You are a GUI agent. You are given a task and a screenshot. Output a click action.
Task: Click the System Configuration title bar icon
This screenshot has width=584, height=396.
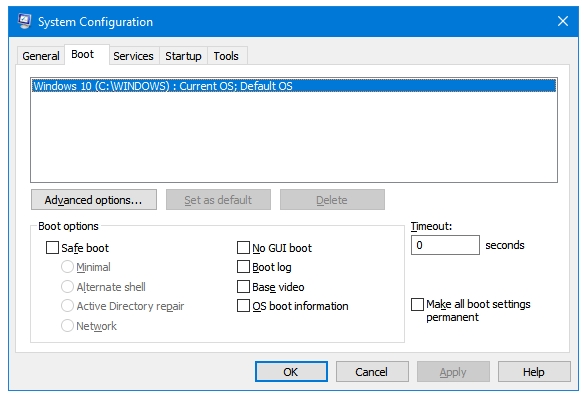[25, 21]
